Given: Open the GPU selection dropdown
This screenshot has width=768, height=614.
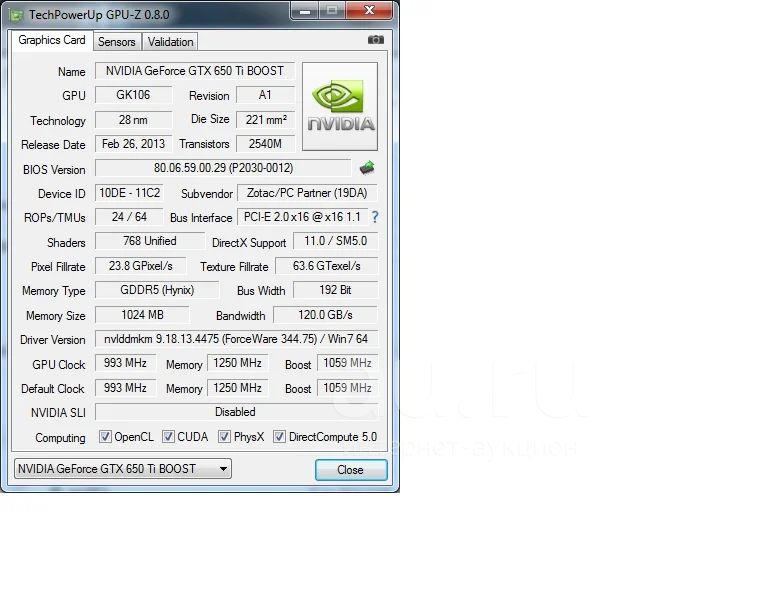Looking at the screenshot, I should pyautogui.click(x=123, y=469).
